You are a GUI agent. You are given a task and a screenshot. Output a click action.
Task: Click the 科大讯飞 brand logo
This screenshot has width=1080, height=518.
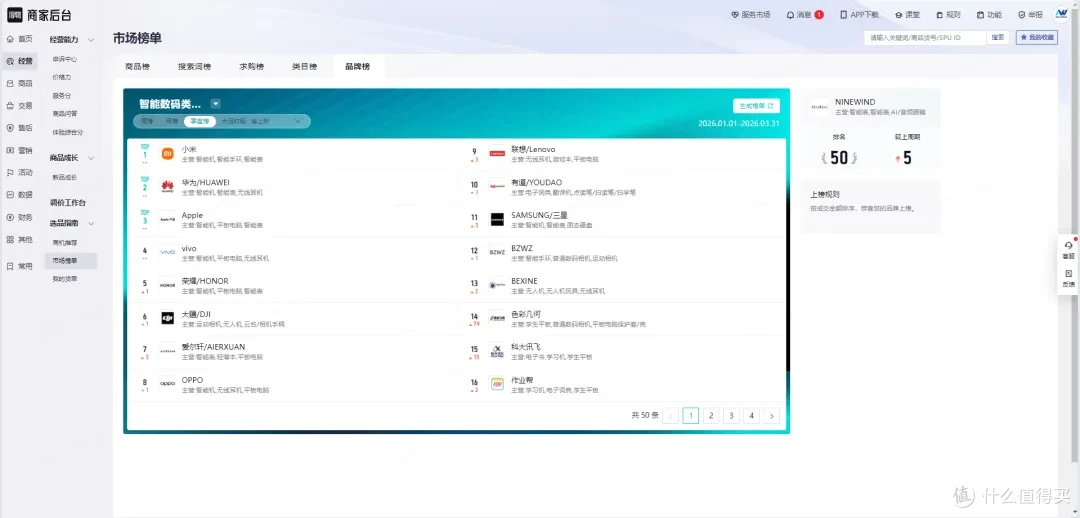coord(497,351)
